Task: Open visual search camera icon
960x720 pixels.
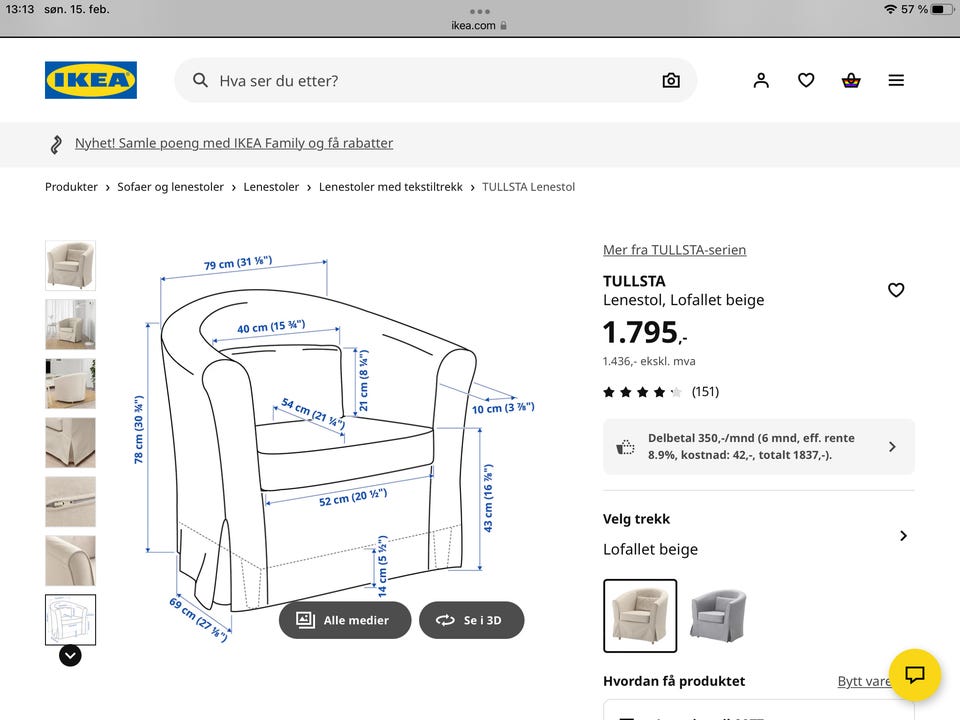Action: (671, 80)
